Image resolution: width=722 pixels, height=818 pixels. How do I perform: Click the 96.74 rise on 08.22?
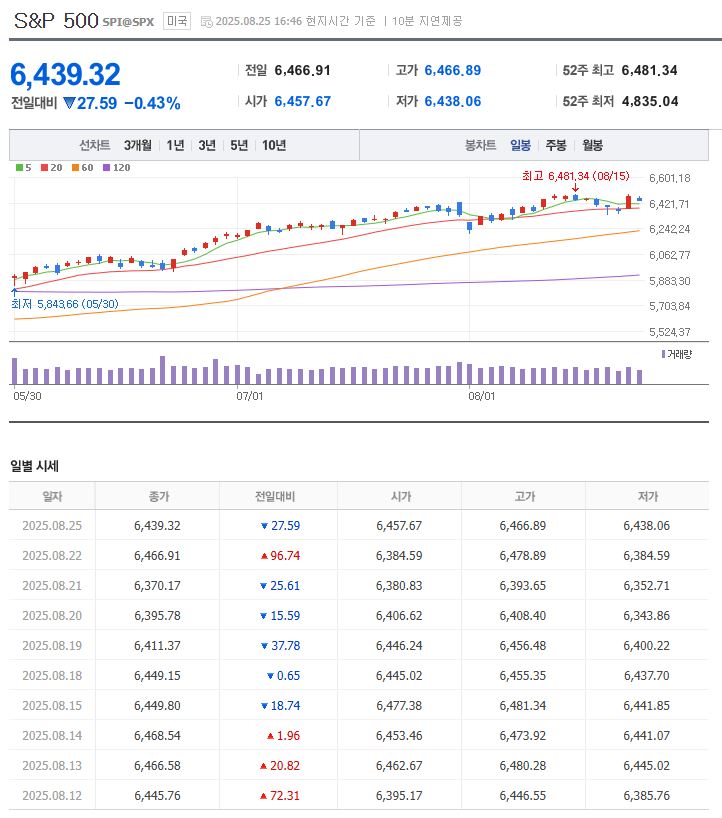(x=285, y=556)
